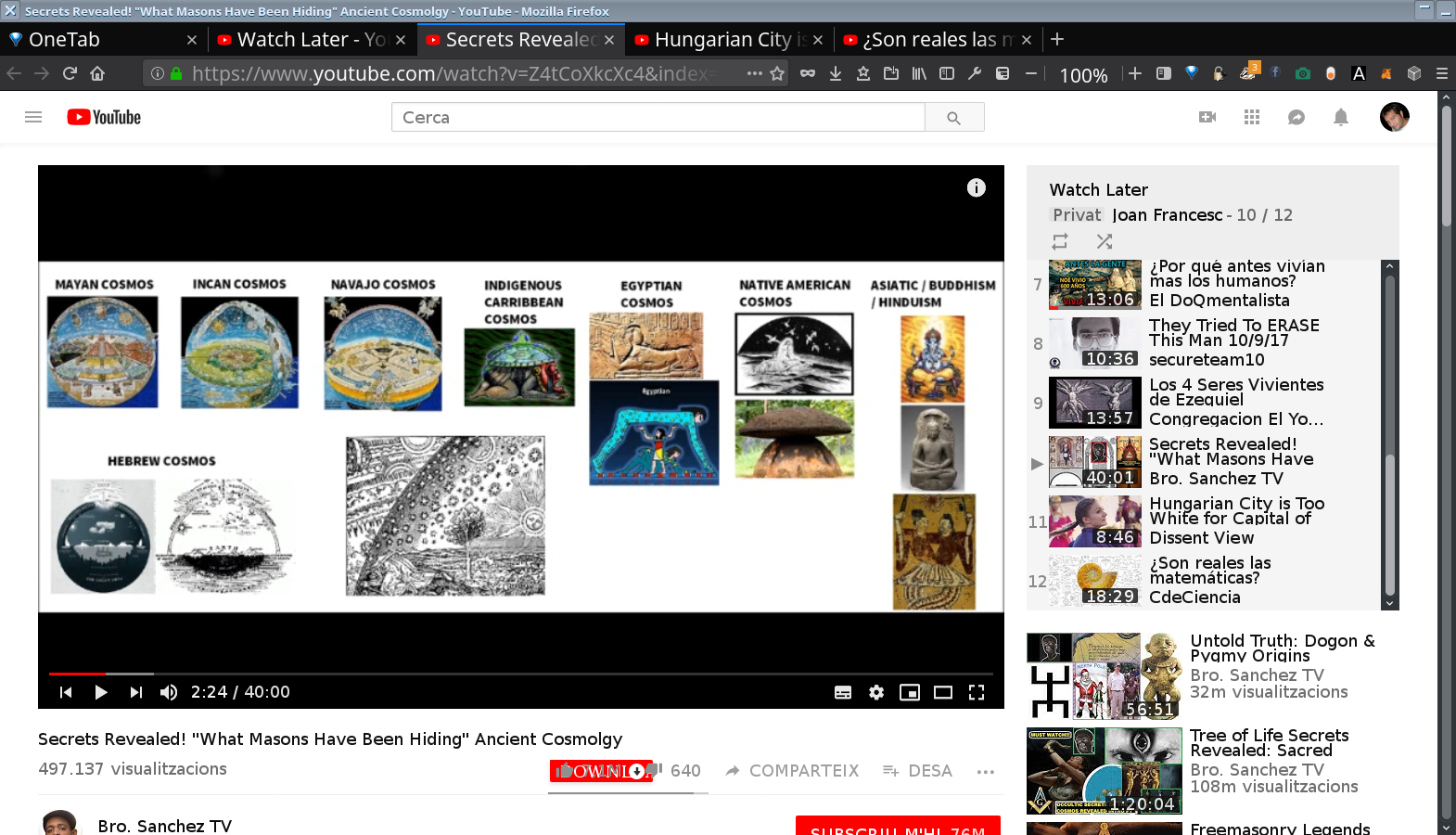The height and width of the screenshot is (835, 1456).
Task: Open Tree of Life Secrets Revealed video
Action: click(x=1270, y=742)
